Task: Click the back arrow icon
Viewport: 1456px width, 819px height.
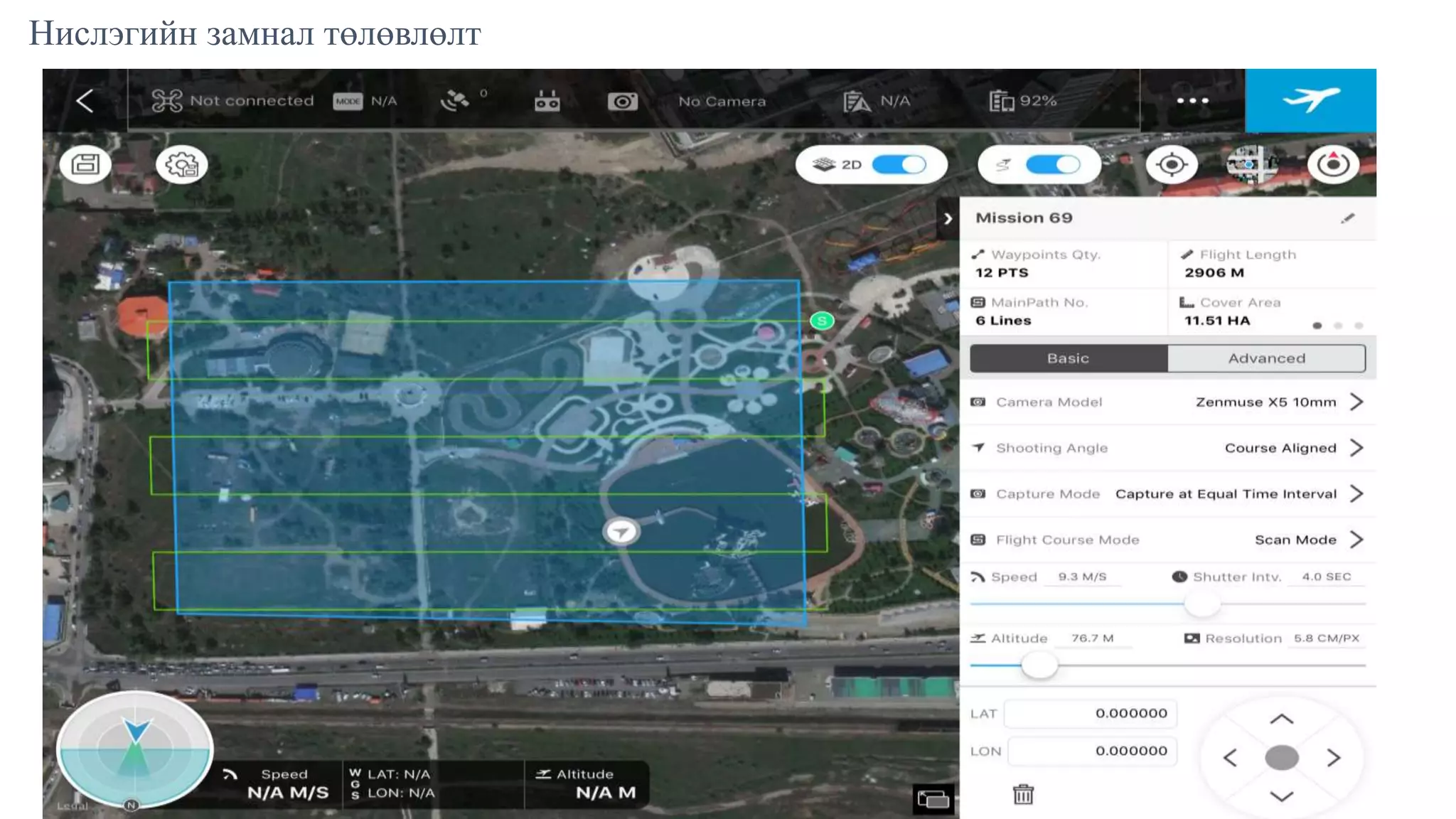Action: pyautogui.click(x=85, y=101)
